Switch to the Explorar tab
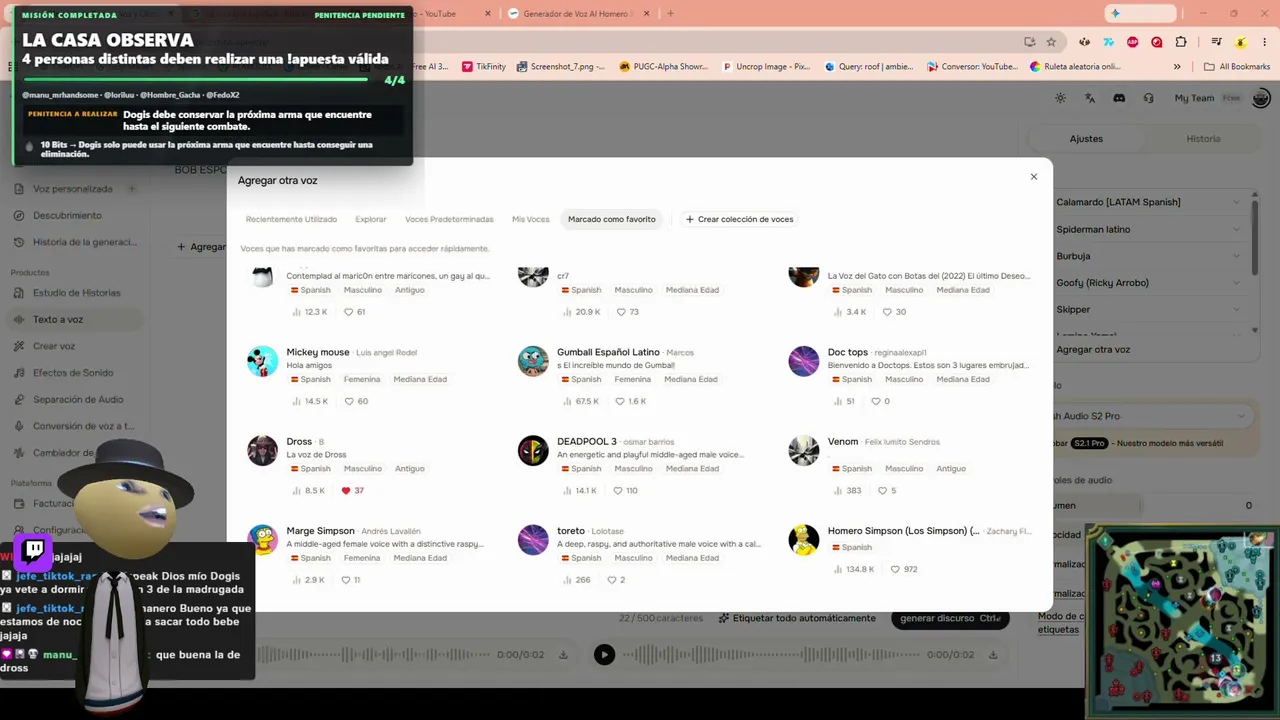The height and width of the screenshot is (720, 1280). click(371, 219)
